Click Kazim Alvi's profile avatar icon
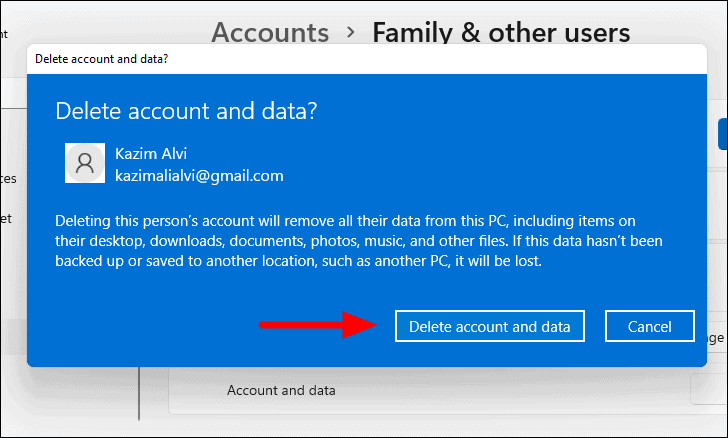 click(84, 162)
